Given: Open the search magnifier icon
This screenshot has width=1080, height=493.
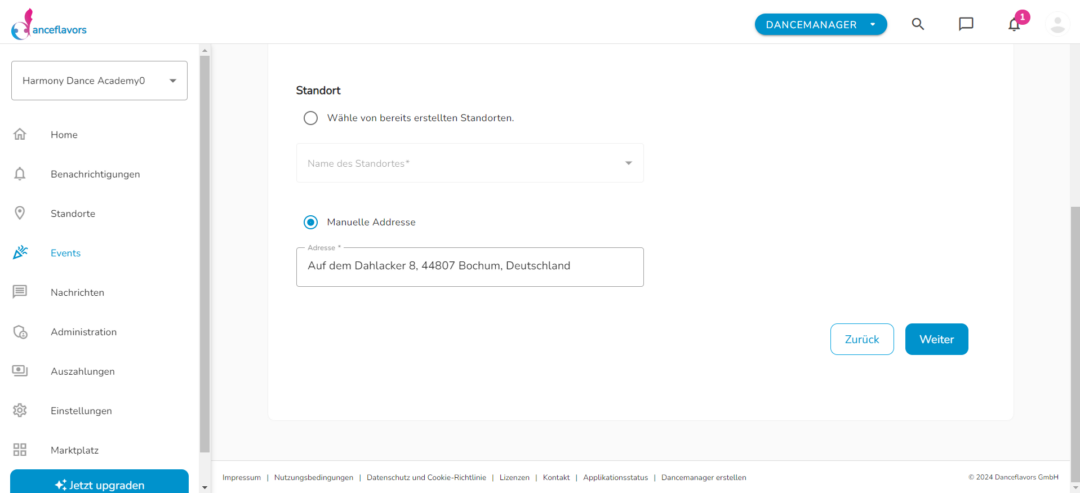Looking at the screenshot, I should point(917,24).
